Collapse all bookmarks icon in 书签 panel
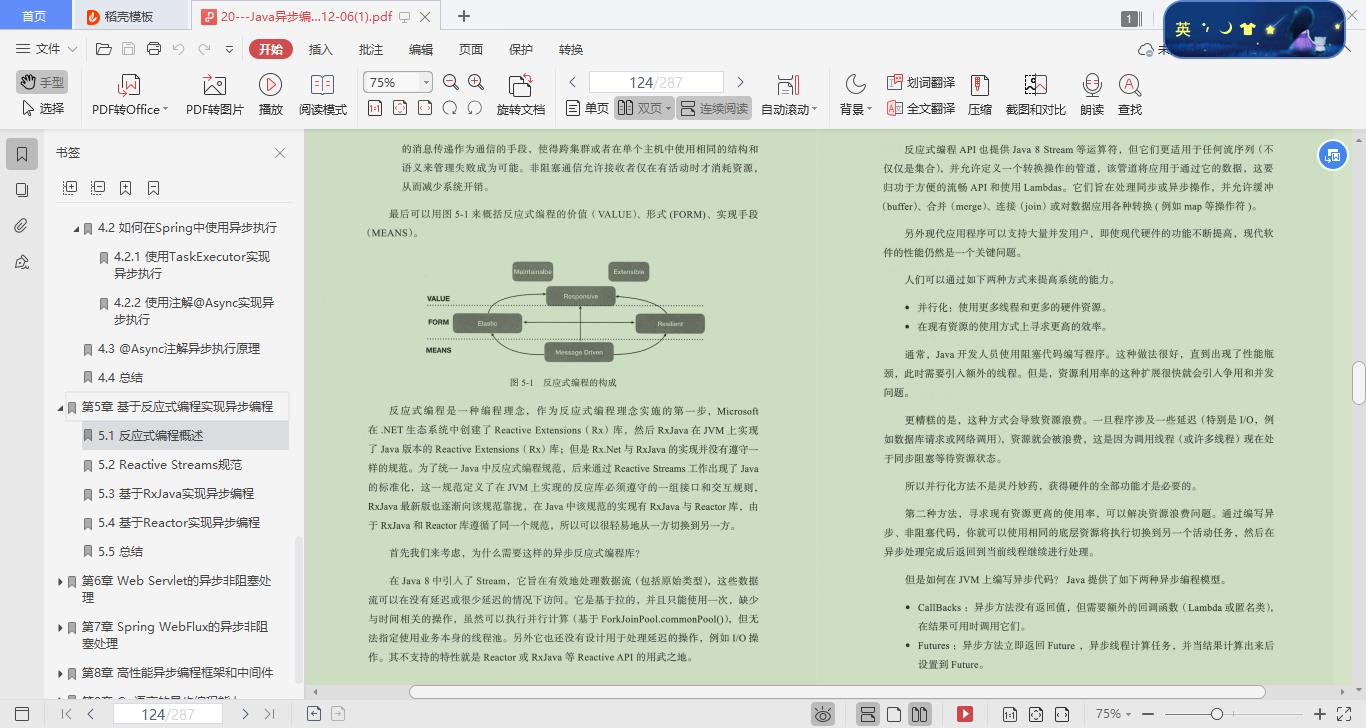 tap(98, 187)
